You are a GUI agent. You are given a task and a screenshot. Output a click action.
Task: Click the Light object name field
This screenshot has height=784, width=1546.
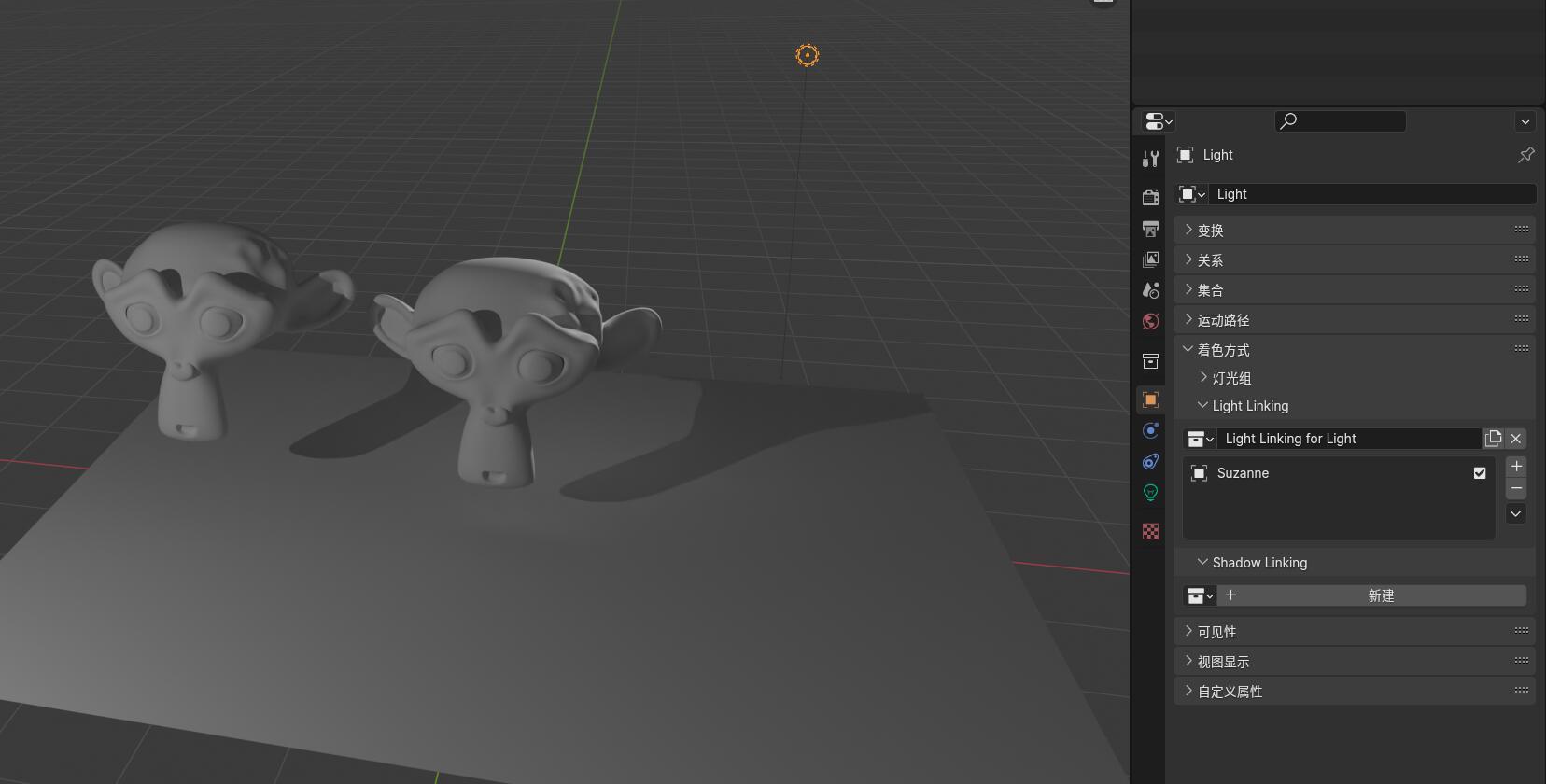pyautogui.click(x=1372, y=194)
